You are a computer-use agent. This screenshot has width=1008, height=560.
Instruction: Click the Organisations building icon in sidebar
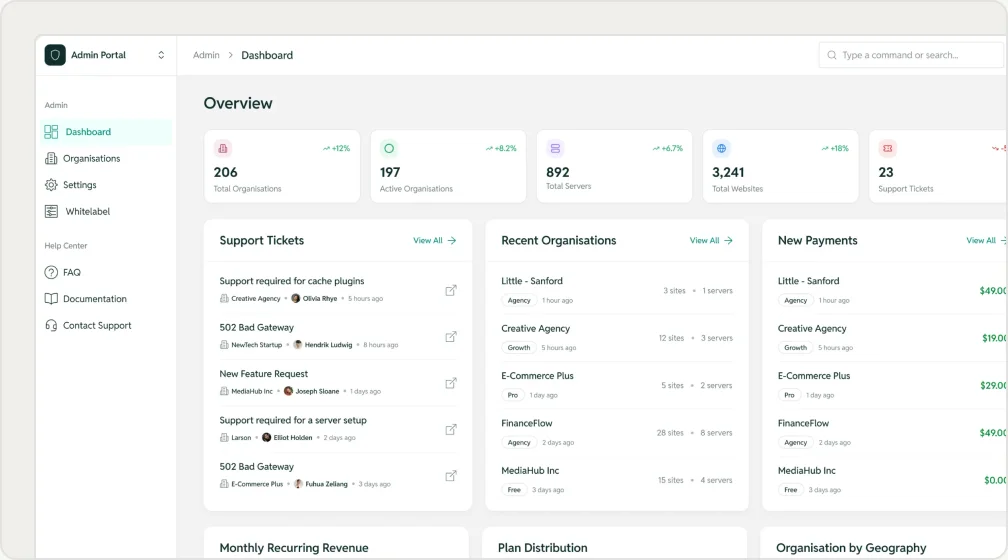(51, 158)
